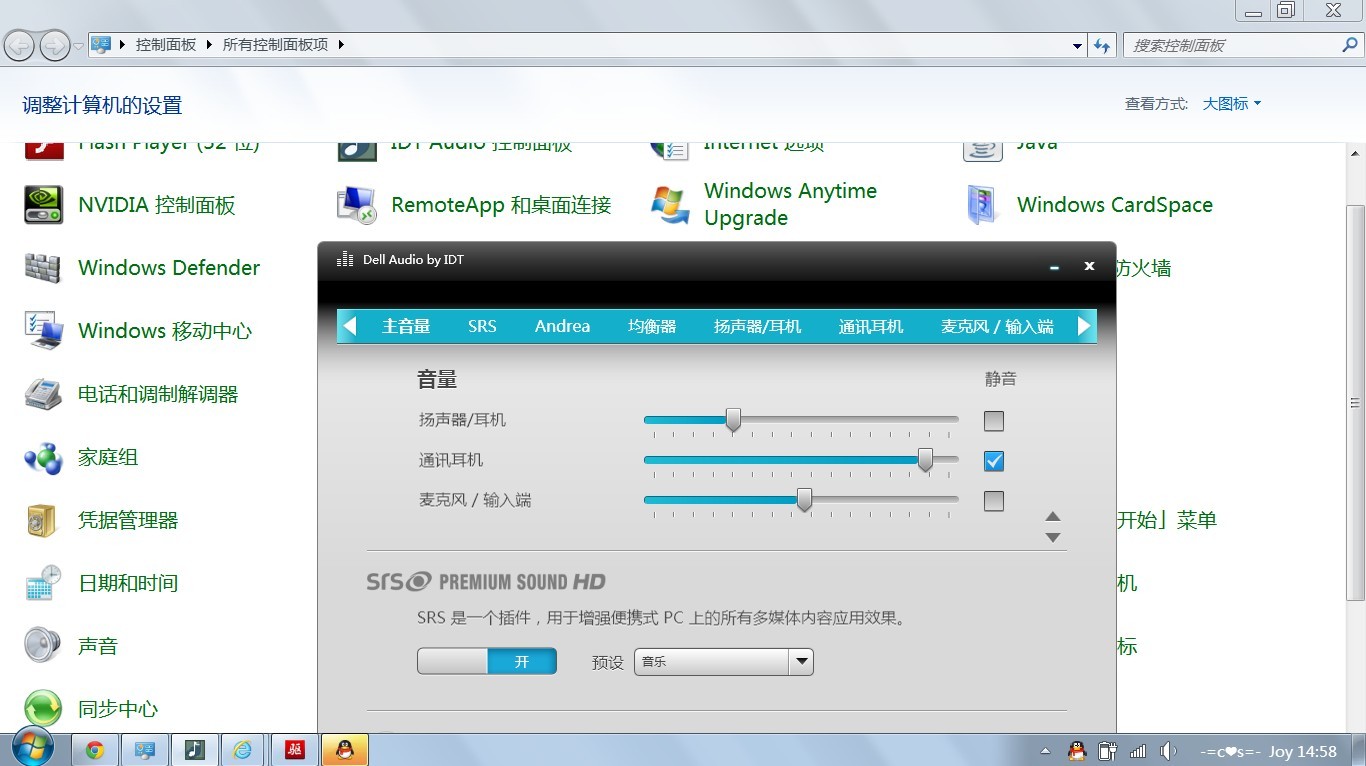This screenshot has width=1366, height=766.
Task: Open Windows Anytime Upgrade icon
Action: (670, 205)
